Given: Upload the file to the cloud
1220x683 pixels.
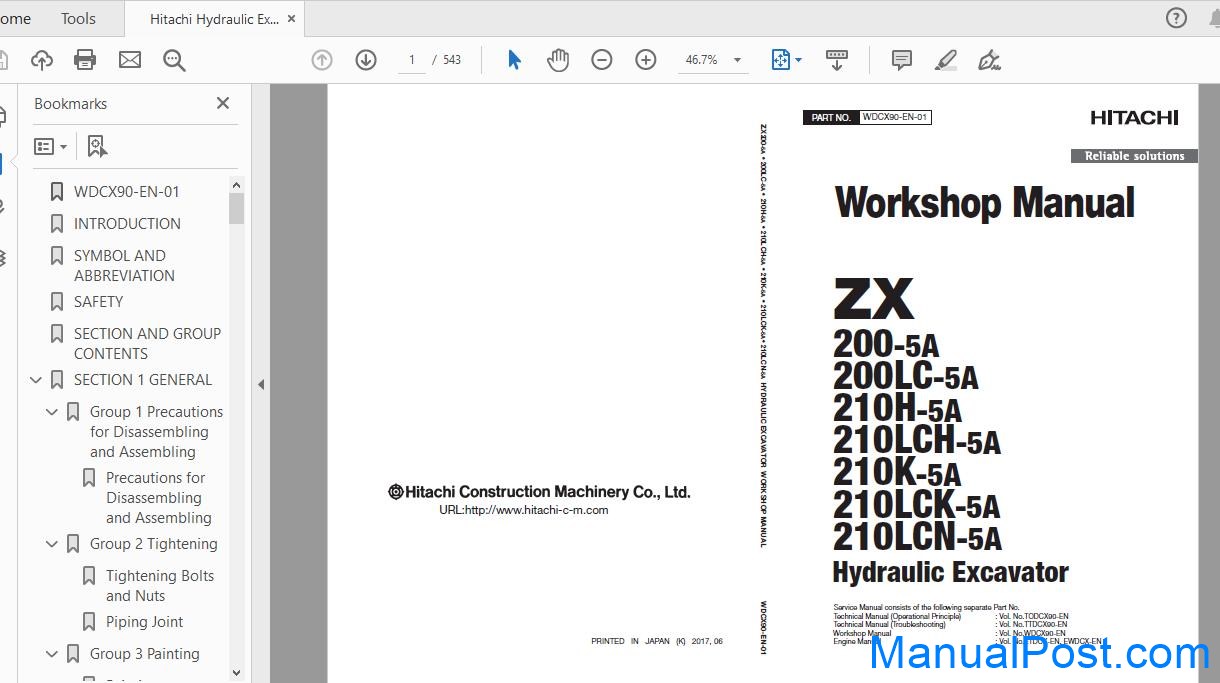Looking at the screenshot, I should tap(42, 60).
